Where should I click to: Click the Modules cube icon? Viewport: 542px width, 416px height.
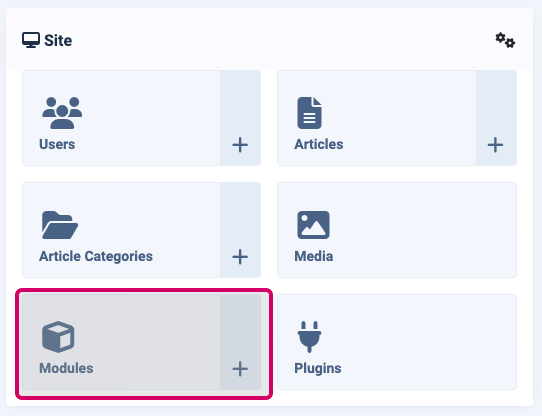pyautogui.click(x=58, y=337)
